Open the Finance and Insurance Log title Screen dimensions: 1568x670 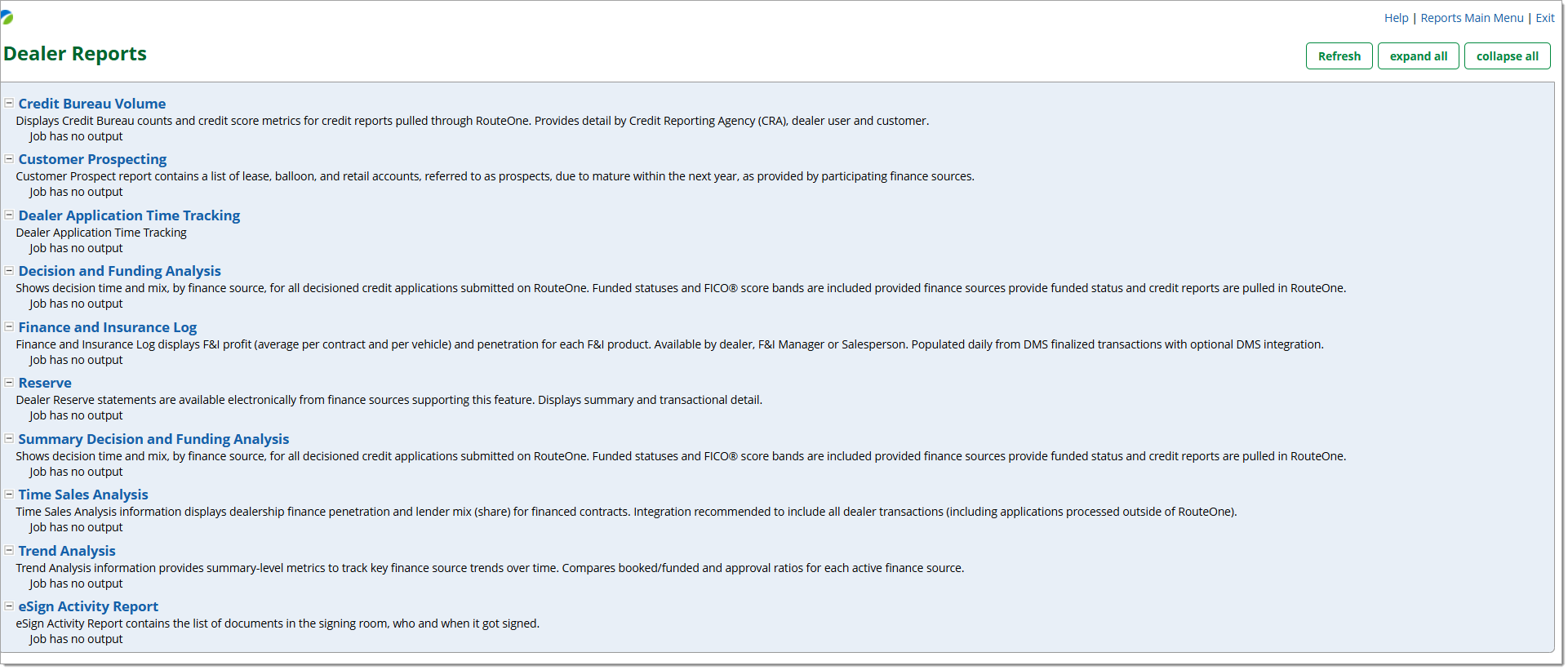pos(108,327)
